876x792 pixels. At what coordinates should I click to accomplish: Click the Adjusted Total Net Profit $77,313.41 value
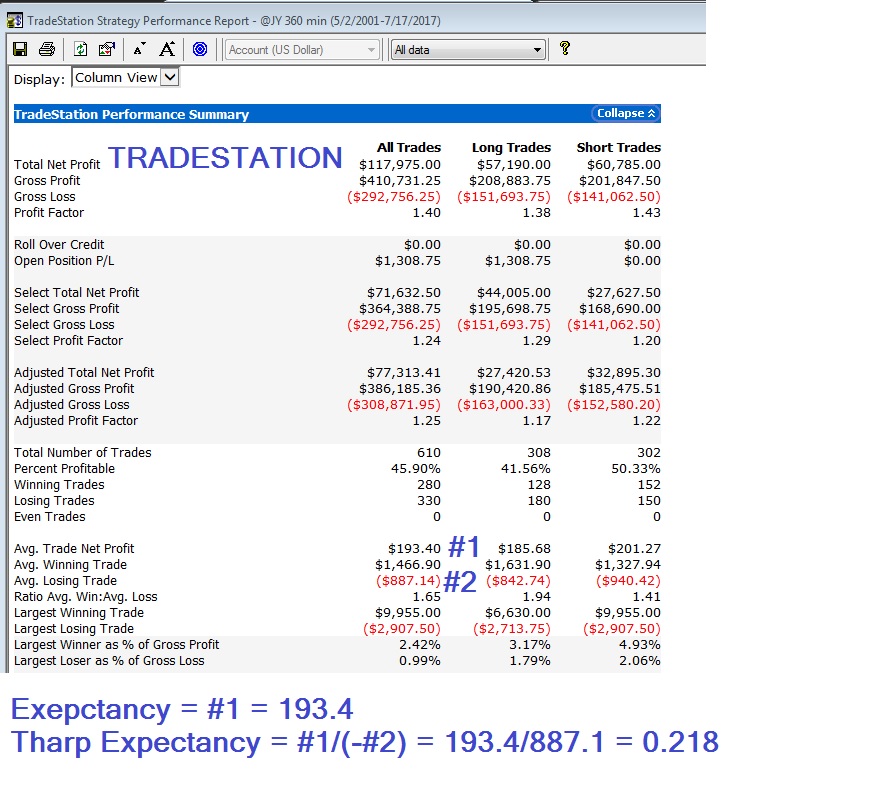coord(404,373)
